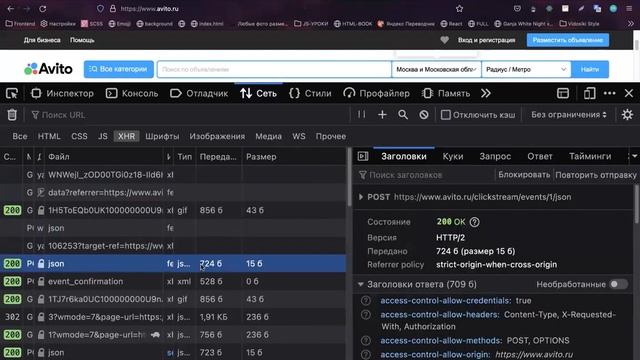Sort by the Размер column header

pyautogui.click(x=293, y=157)
